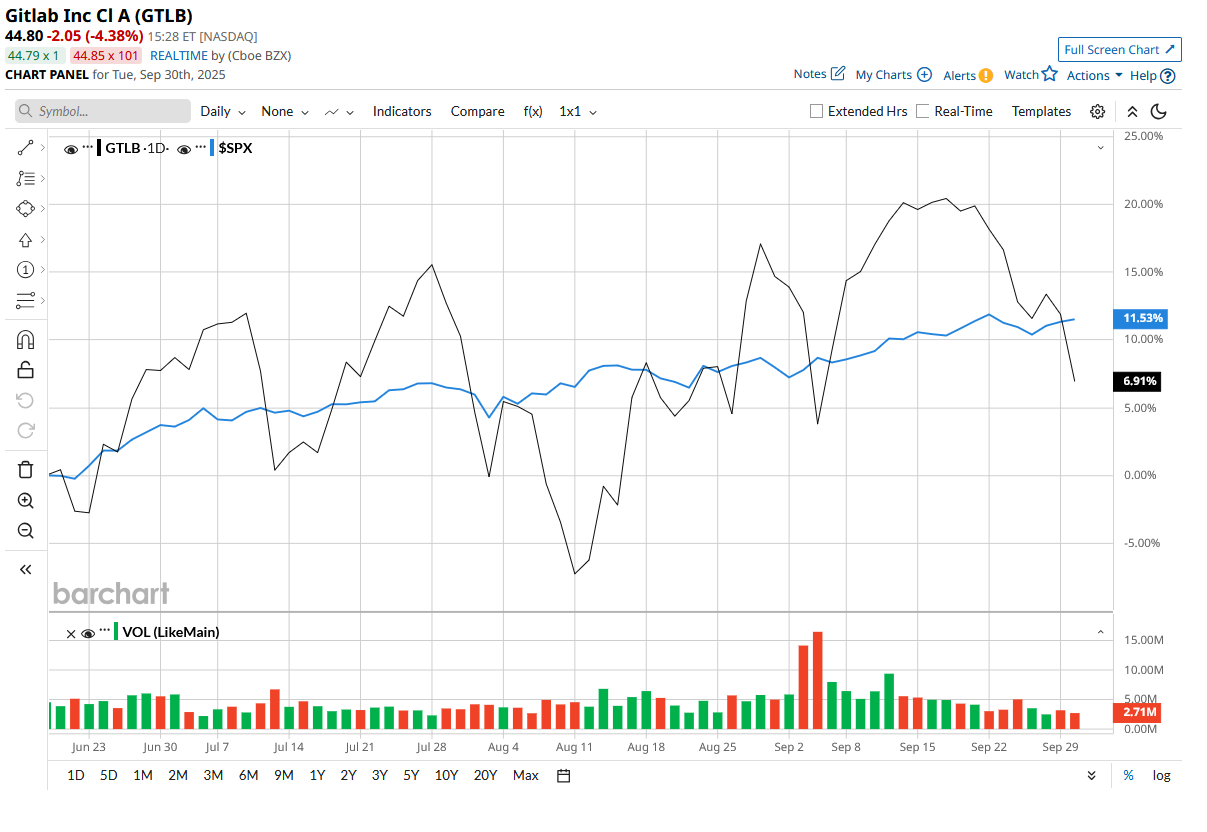The height and width of the screenshot is (832, 1207).
Task: Click the Alerts warning icon
Action: click(x=986, y=75)
